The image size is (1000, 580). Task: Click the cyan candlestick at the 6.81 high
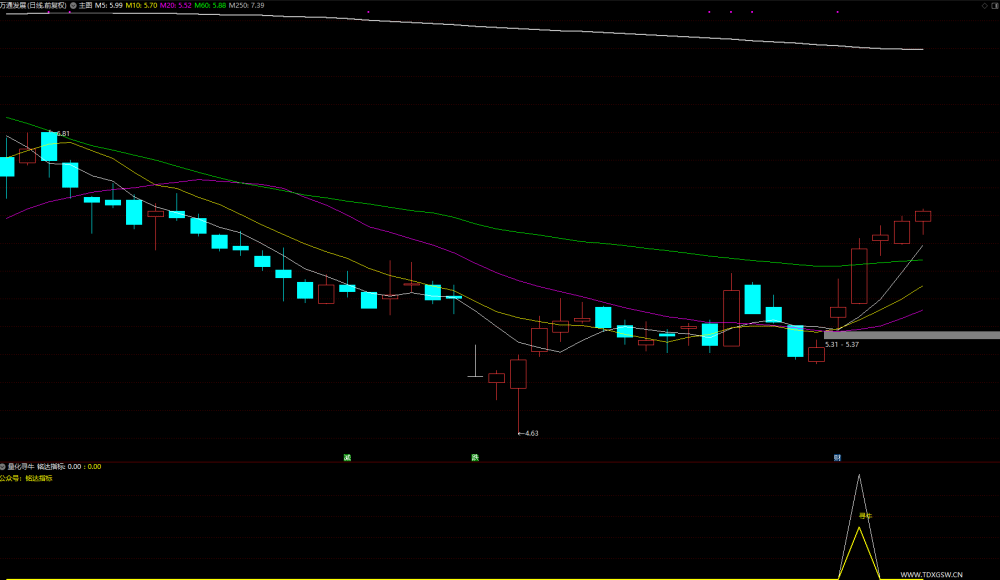[49, 147]
